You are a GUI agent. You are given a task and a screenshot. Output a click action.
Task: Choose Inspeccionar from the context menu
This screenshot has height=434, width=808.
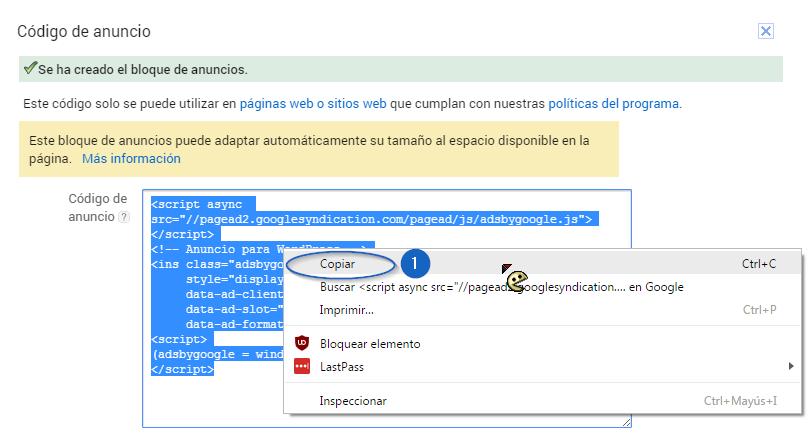coord(543,400)
